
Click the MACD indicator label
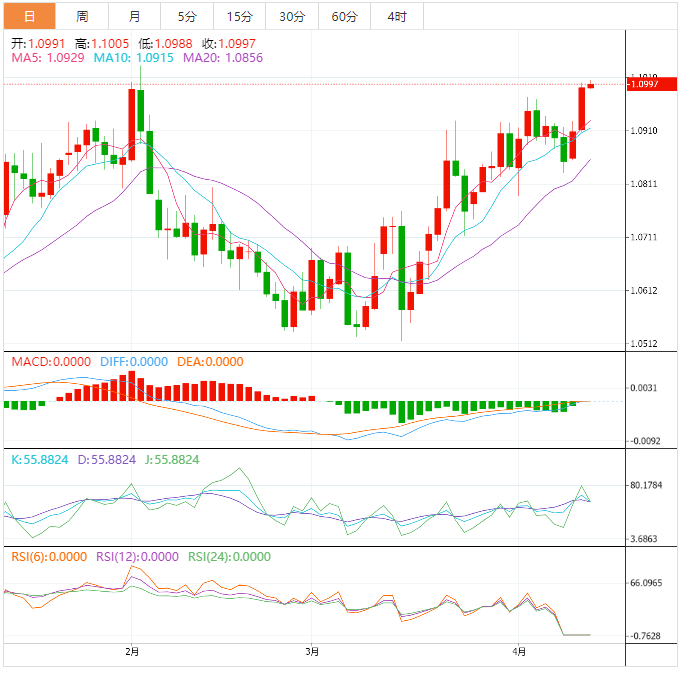pos(50,361)
